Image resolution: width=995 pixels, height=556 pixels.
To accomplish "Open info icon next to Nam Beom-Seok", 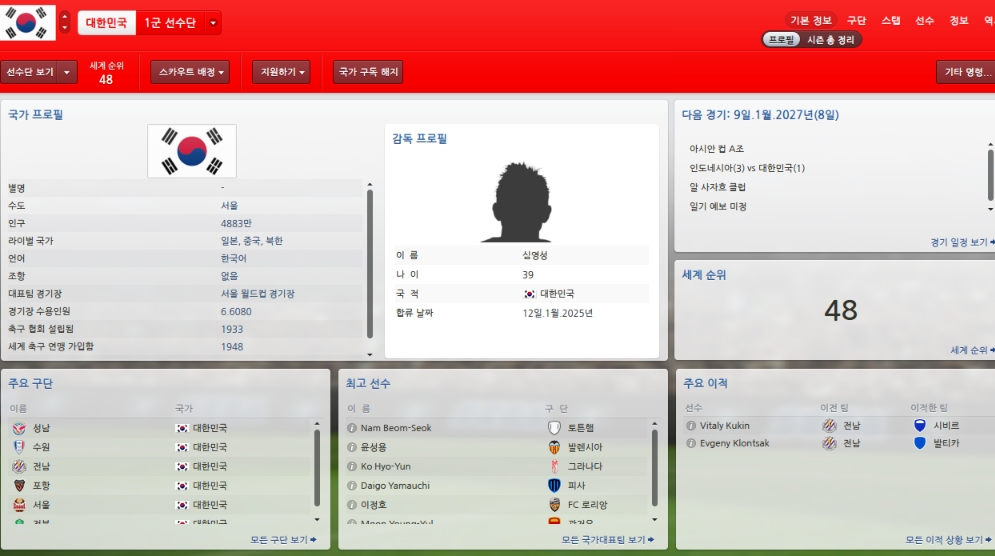I will [x=352, y=428].
